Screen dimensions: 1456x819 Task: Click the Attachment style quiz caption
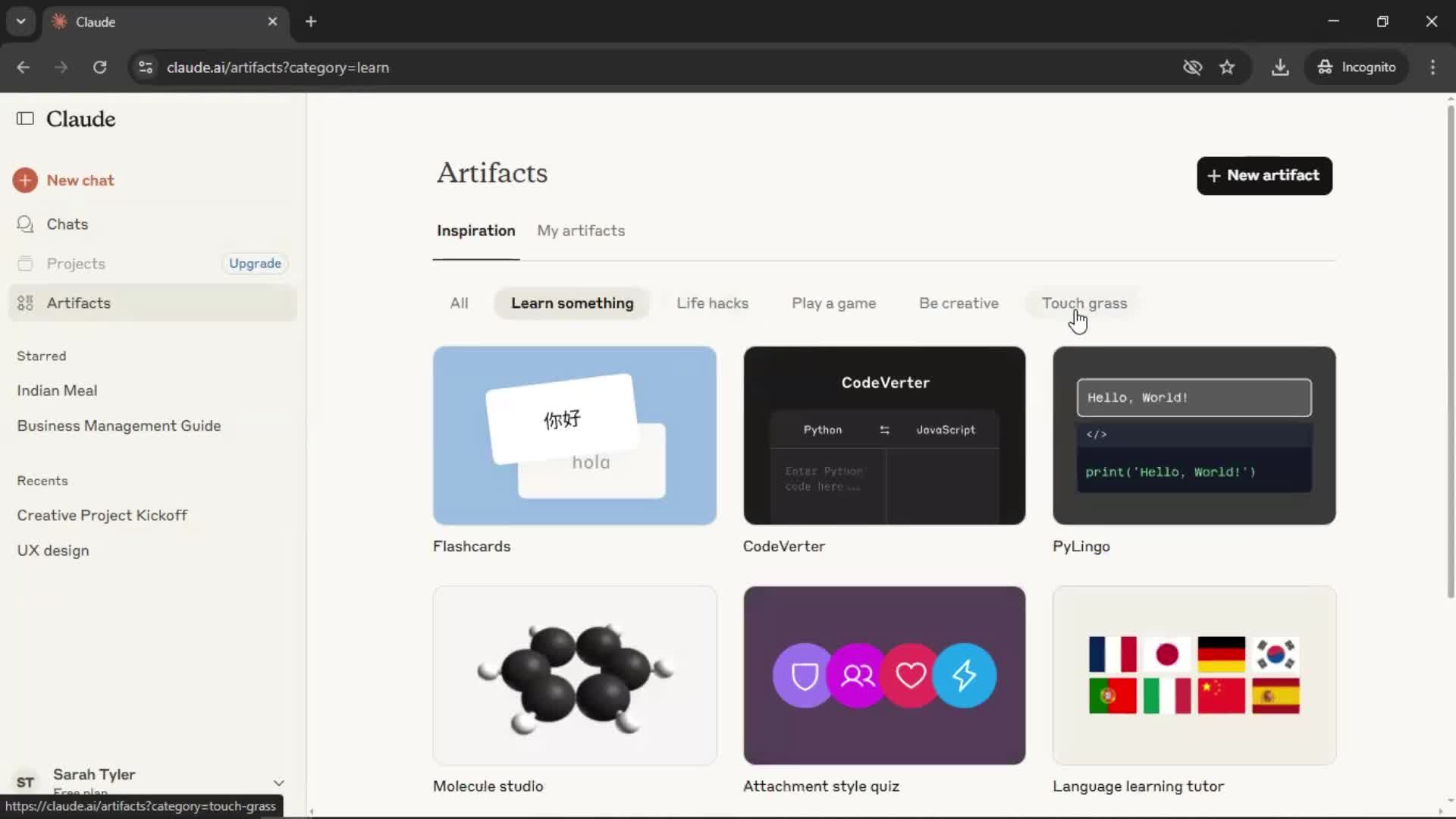pyautogui.click(x=821, y=786)
